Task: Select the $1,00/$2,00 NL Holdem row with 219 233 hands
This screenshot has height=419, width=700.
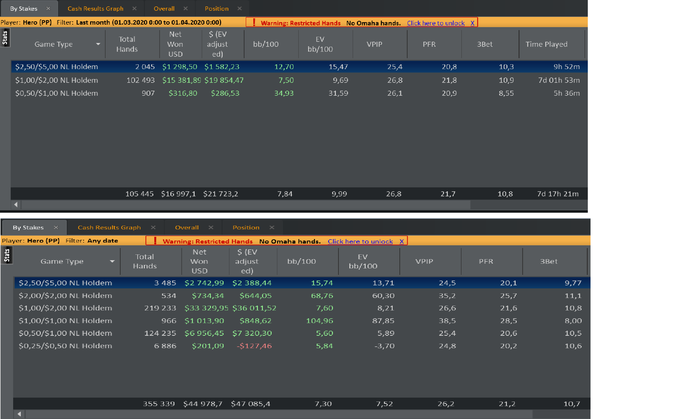Action: pos(302,308)
